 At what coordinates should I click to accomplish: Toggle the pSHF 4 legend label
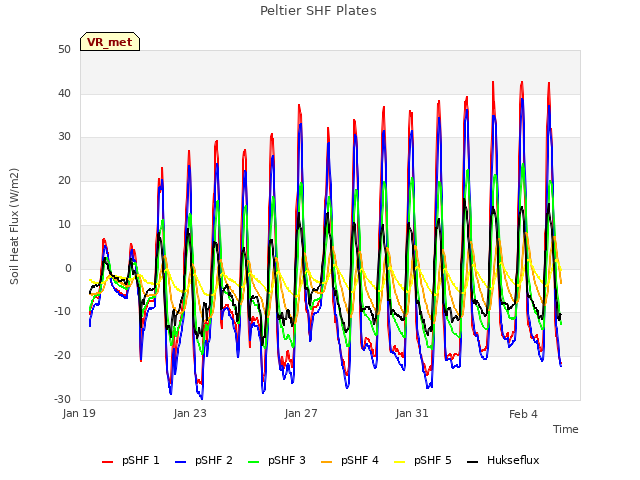(x=360, y=460)
